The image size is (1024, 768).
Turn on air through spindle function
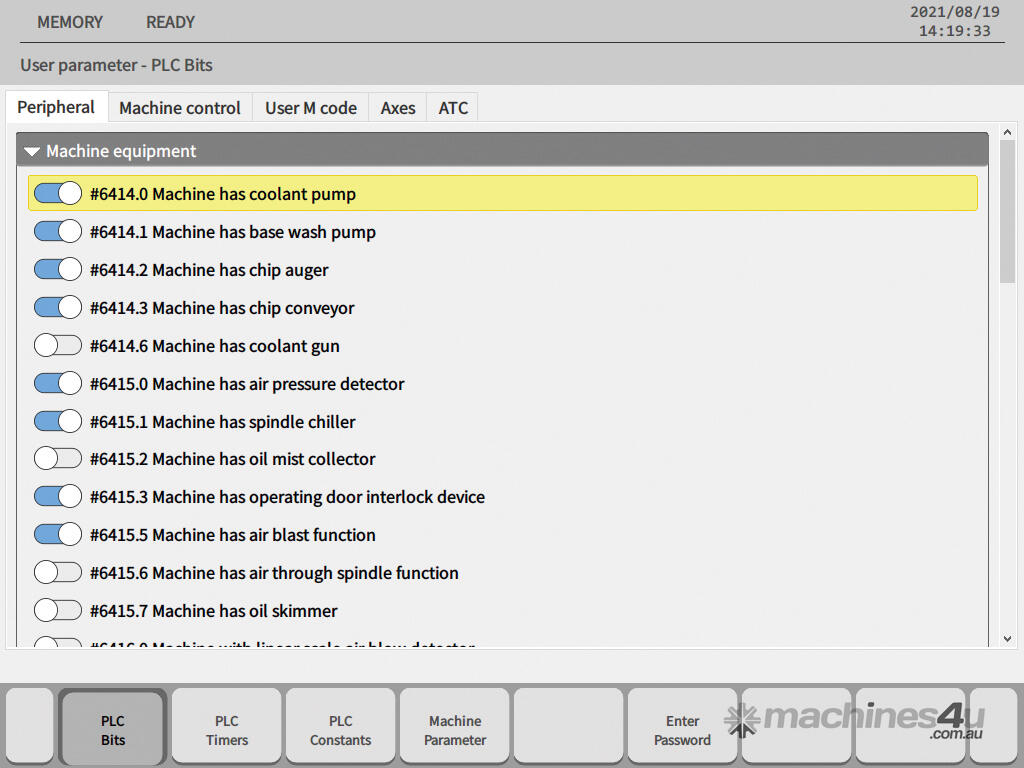click(x=57, y=573)
